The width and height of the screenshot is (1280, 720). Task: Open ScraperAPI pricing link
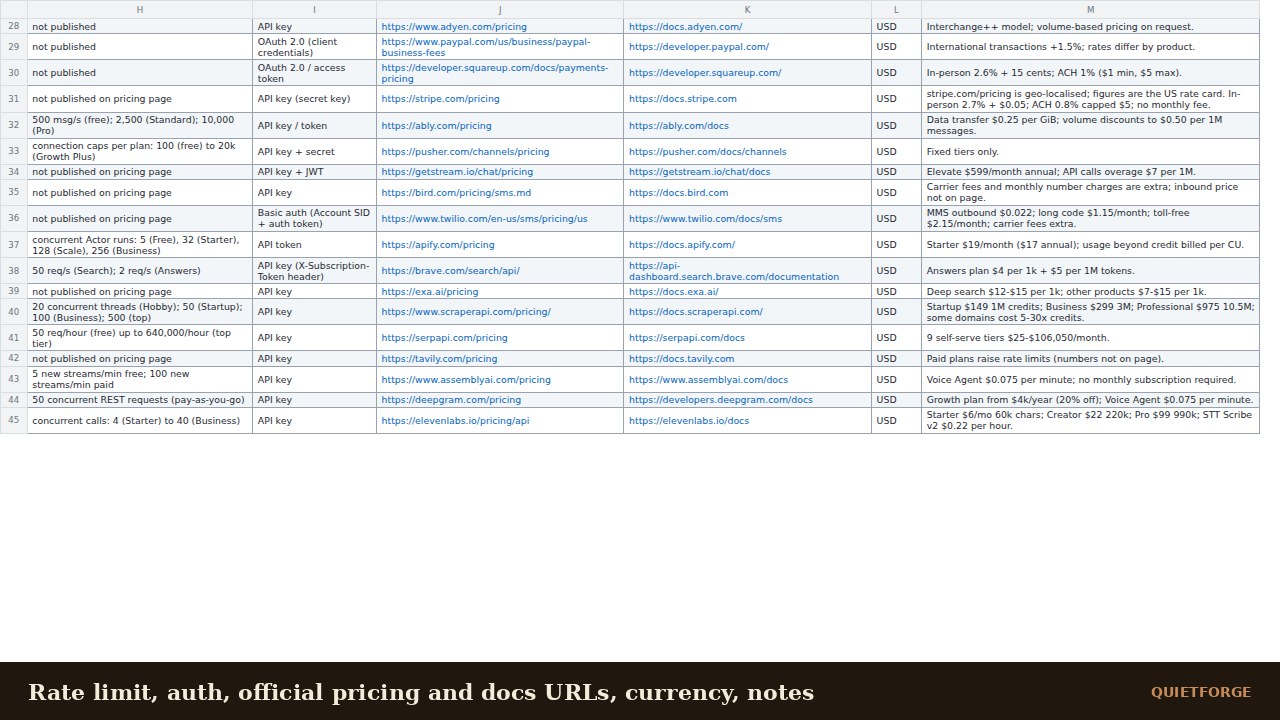[466, 312]
